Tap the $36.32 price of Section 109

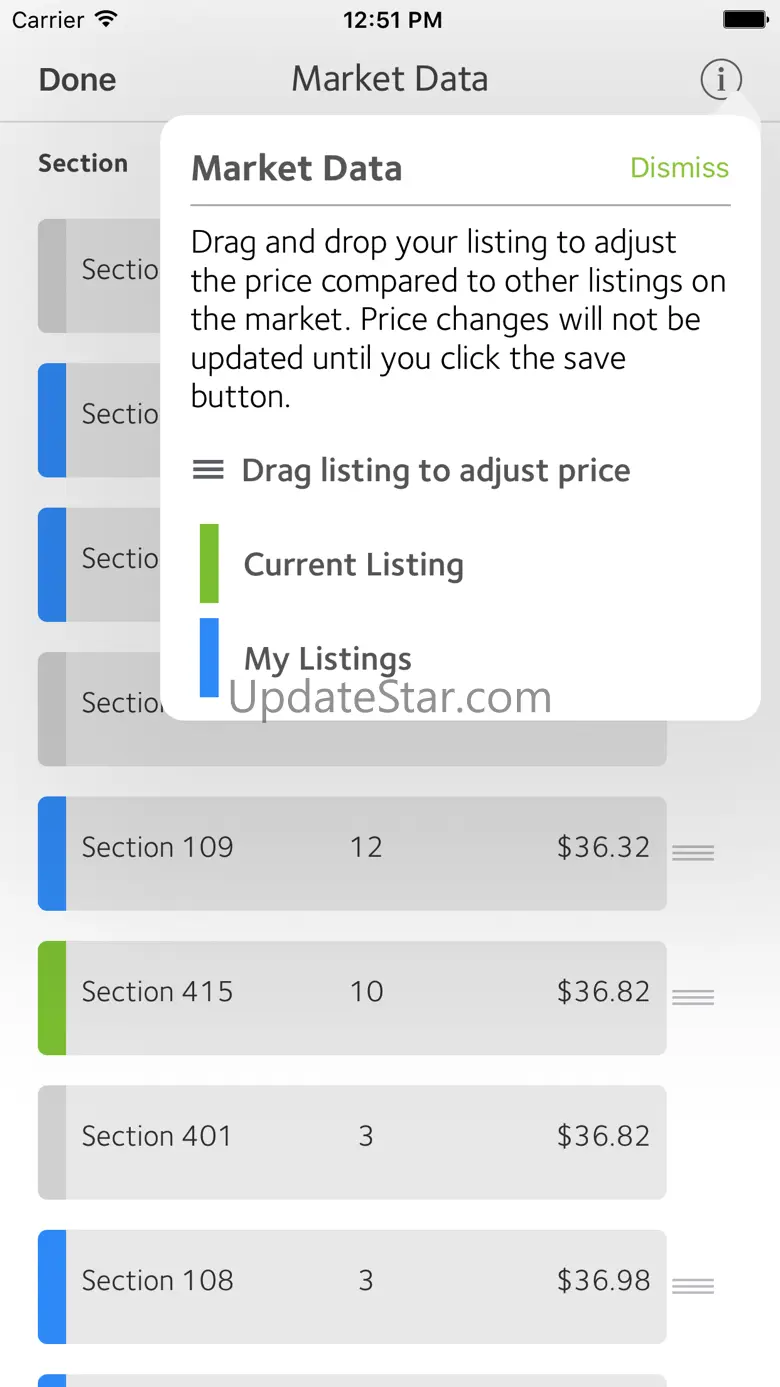[x=603, y=848]
